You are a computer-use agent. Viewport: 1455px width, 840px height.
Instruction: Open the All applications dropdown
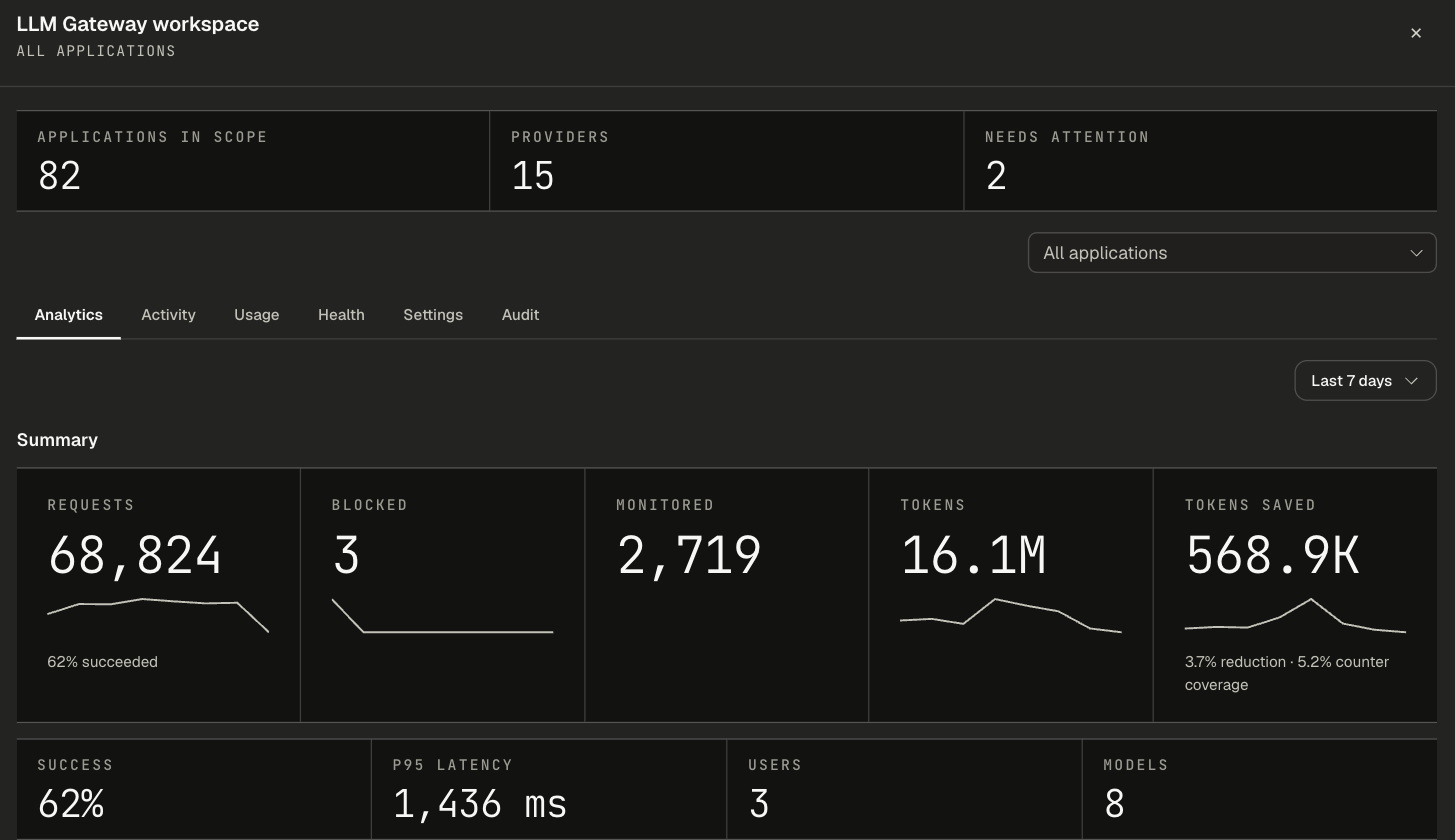tap(1232, 253)
